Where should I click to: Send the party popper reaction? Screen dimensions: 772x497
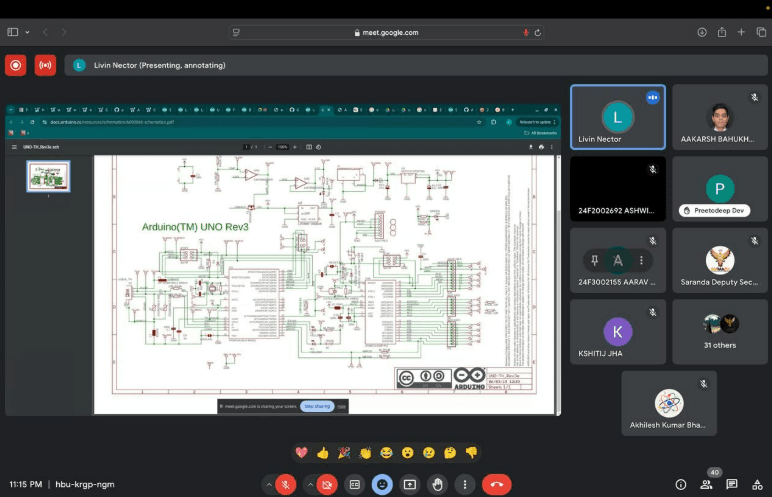coord(344,452)
